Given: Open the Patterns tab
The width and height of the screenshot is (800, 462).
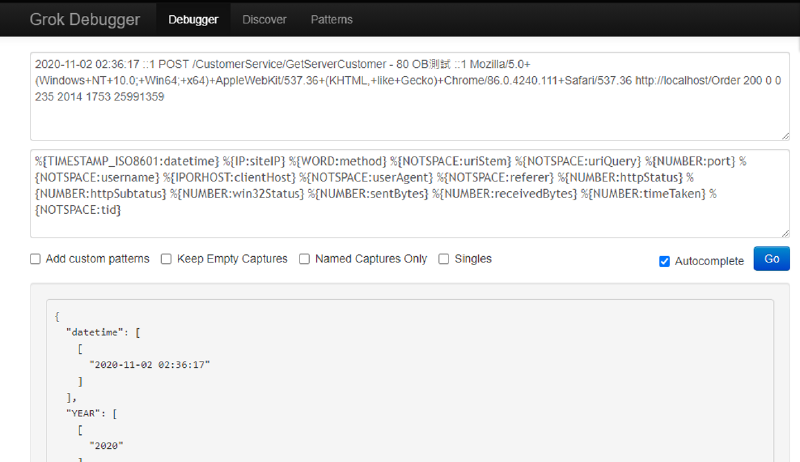Looking at the screenshot, I should coord(331,19).
